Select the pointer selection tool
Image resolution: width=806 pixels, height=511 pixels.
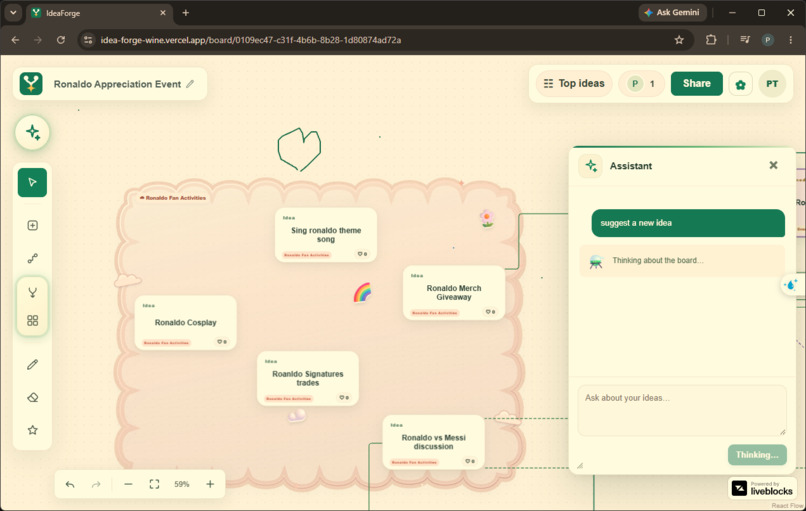coord(32,182)
